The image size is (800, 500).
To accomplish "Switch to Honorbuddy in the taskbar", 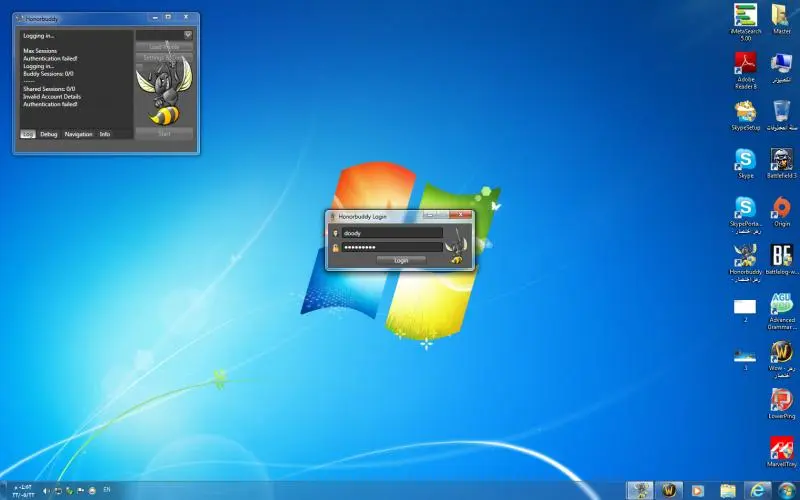I will [x=640, y=490].
